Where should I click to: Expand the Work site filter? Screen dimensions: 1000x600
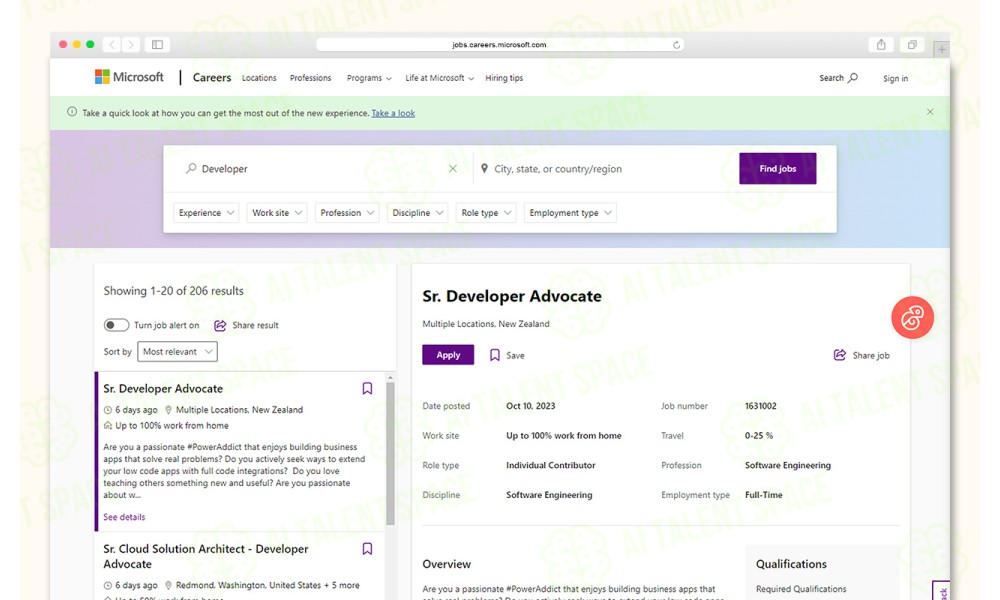pos(277,213)
